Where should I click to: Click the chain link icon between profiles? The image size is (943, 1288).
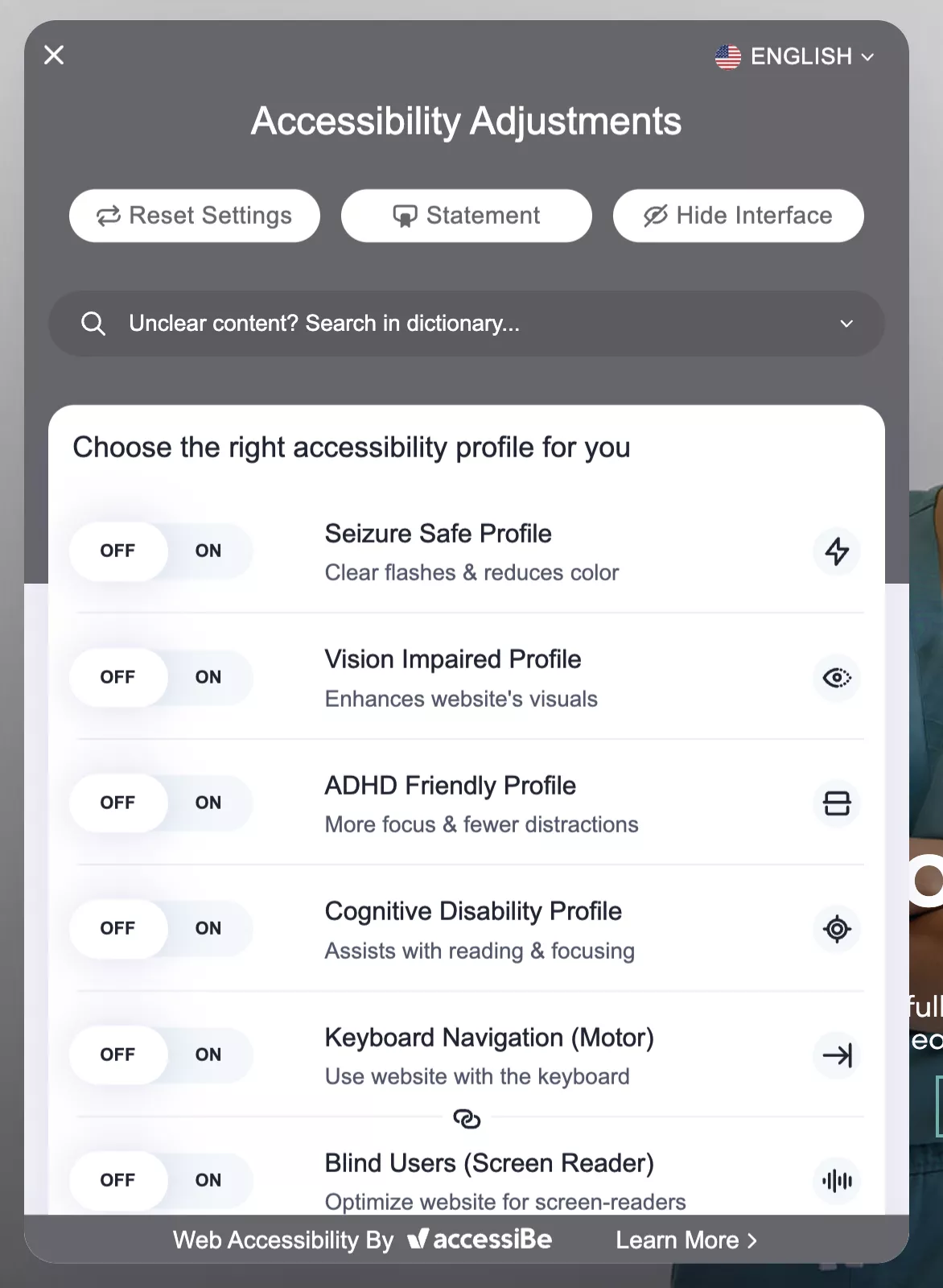(x=467, y=1119)
